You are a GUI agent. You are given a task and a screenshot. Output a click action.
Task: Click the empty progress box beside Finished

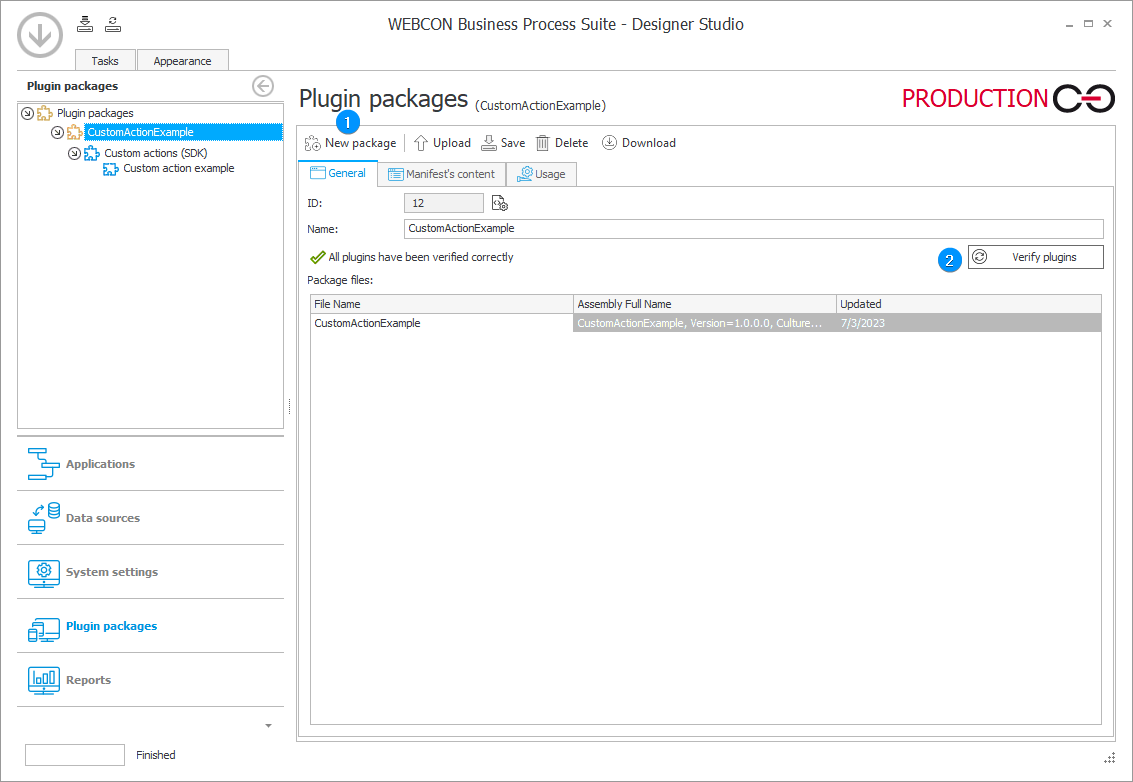click(75, 755)
